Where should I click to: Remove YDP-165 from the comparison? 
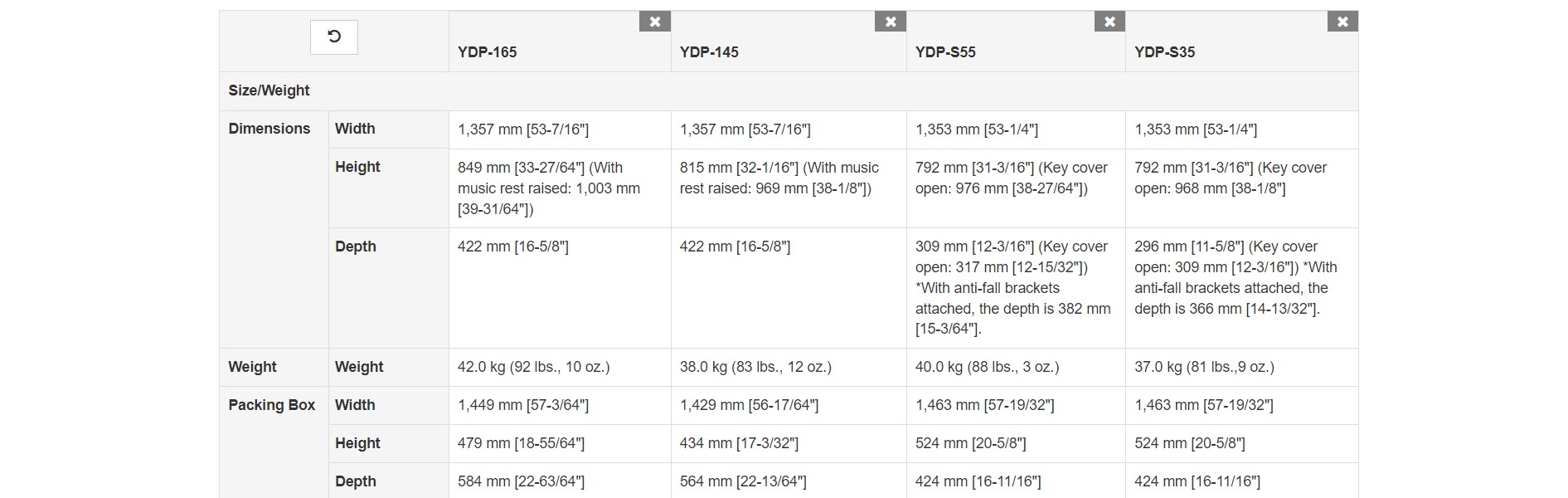point(655,22)
